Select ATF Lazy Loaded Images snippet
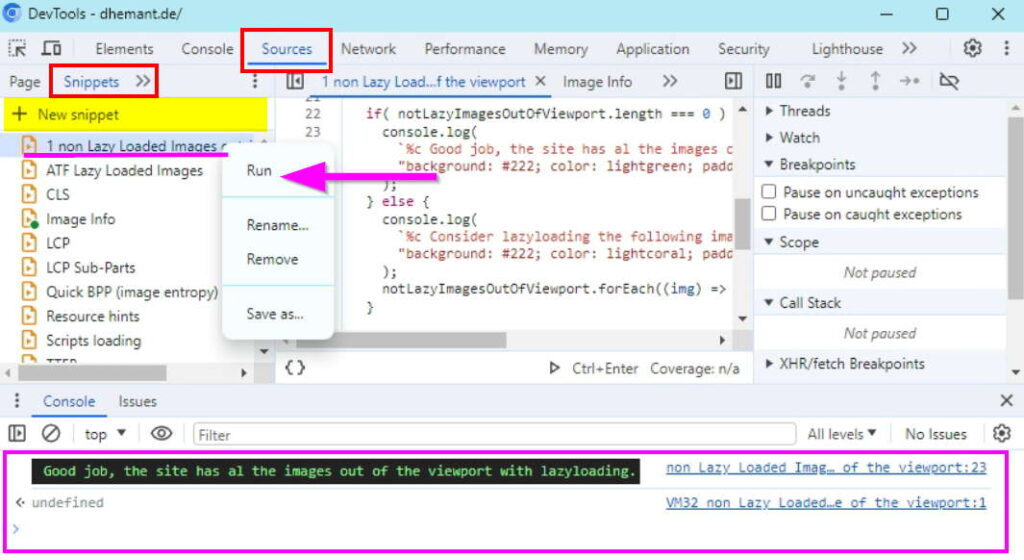Image resolution: width=1024 pixels, height=560 pixels. coord(124,170)
